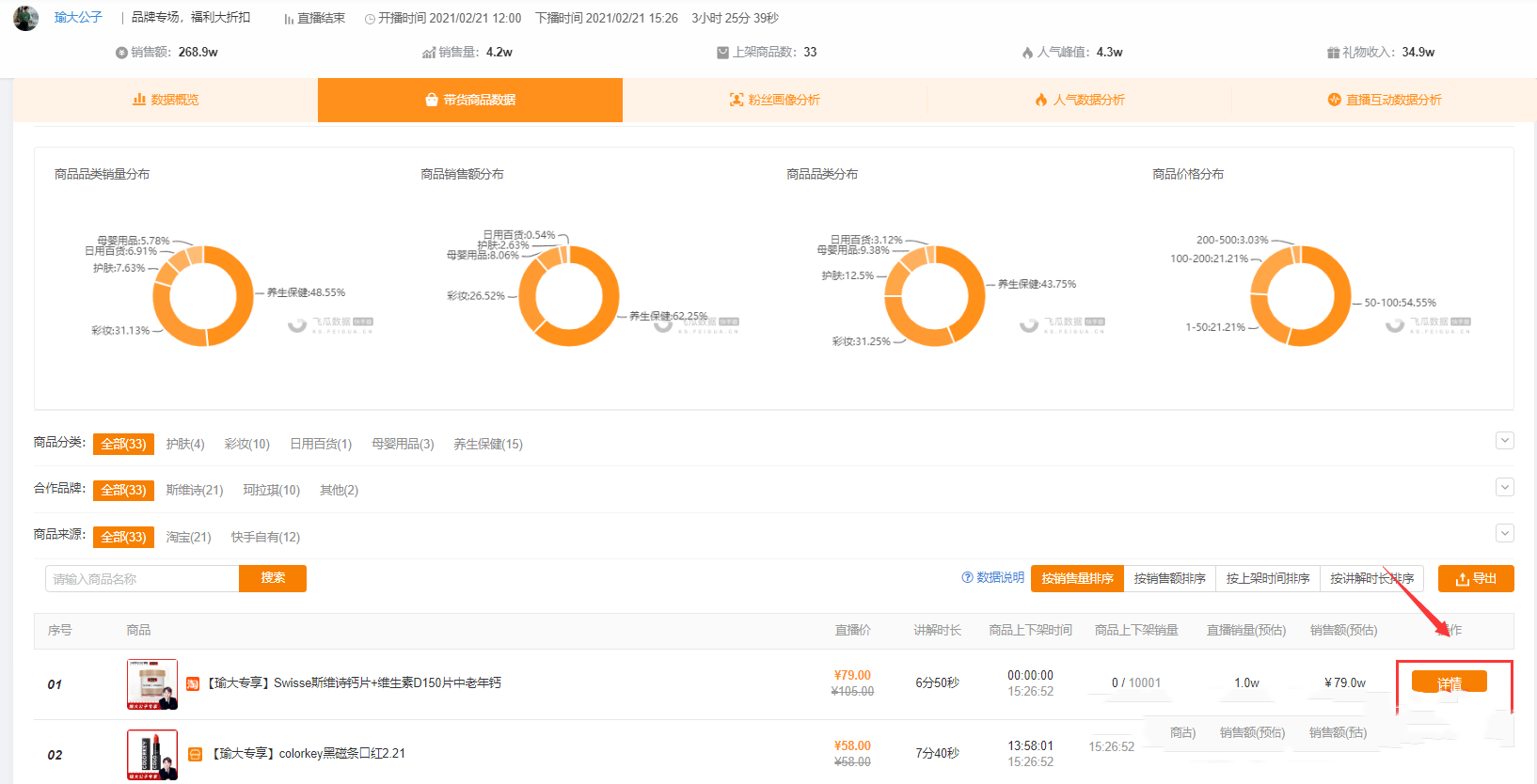The height and width of the screenshot is (784, 1537).
Task: Open the colorkey lipstick thumbnail image
Action: click(x=152, y=755)
